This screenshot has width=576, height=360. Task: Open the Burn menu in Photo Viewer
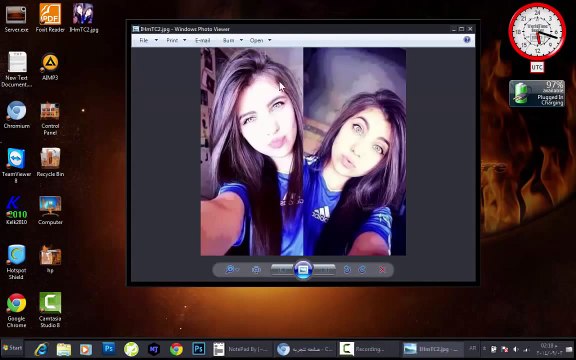coord(233,40)
